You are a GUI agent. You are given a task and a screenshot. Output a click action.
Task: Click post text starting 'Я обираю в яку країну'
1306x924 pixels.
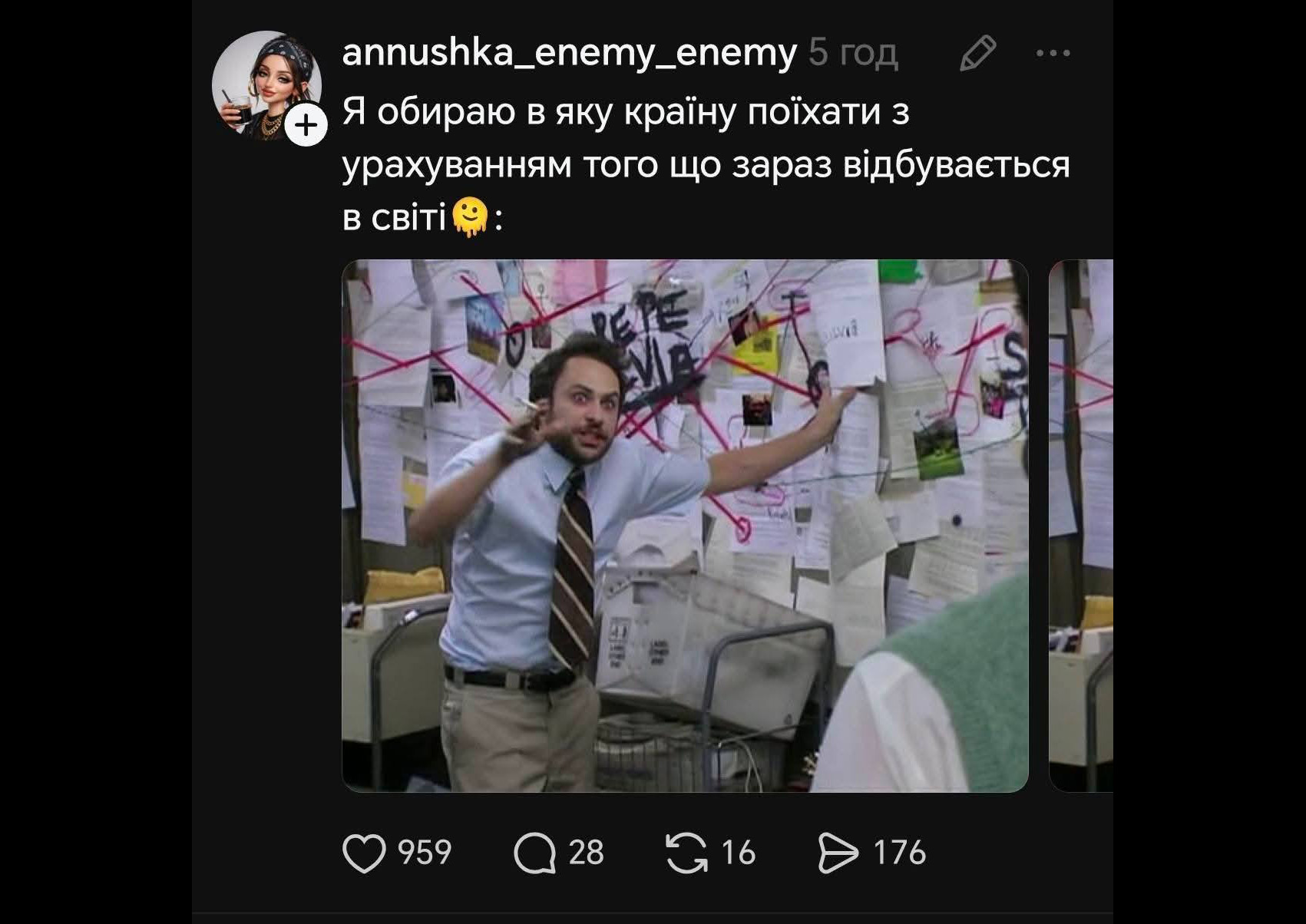tap(706, 164)
